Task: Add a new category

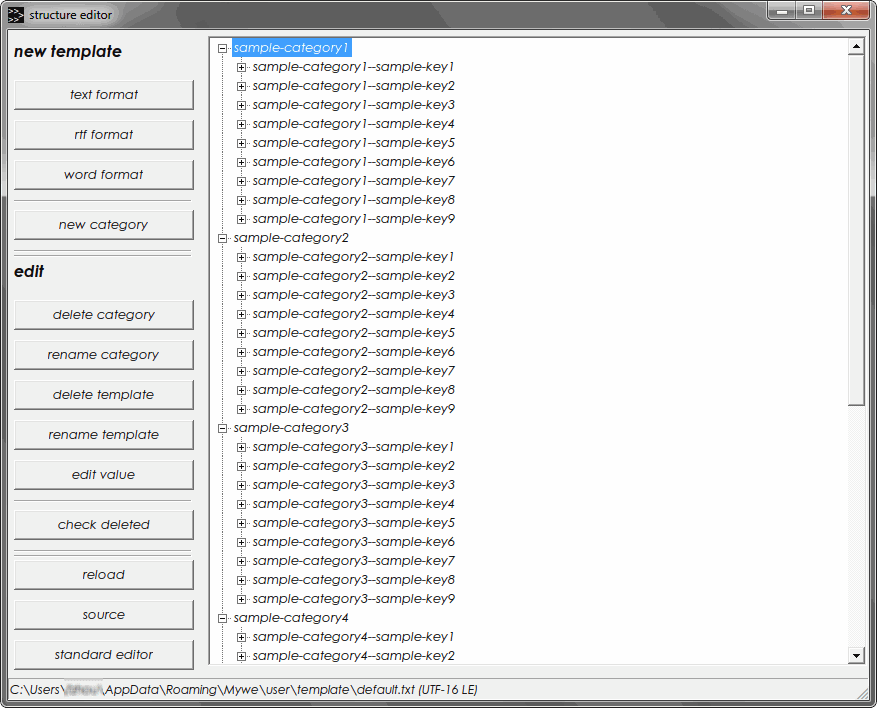Action: click(103, 224)
